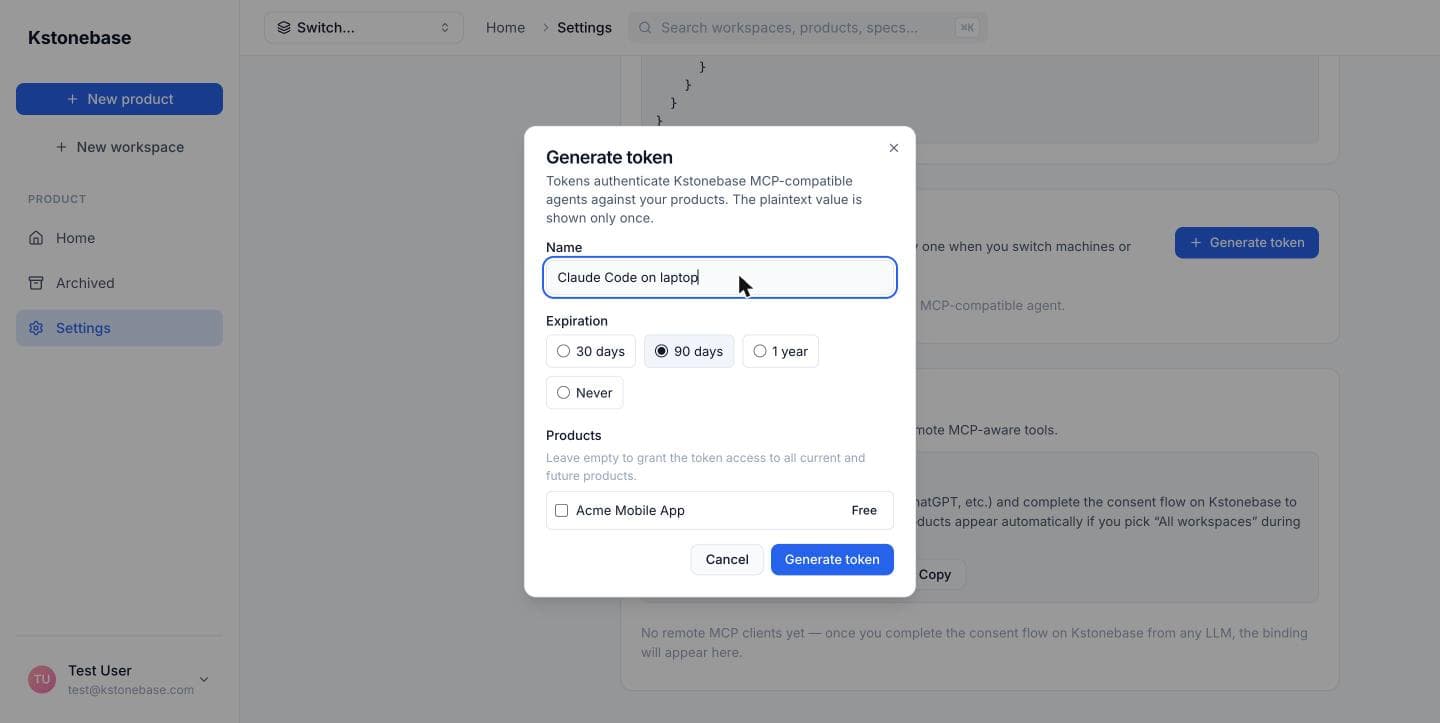Click the Expiration label
This screenshot has height=723, width=1440.
[x=577, y=321]
